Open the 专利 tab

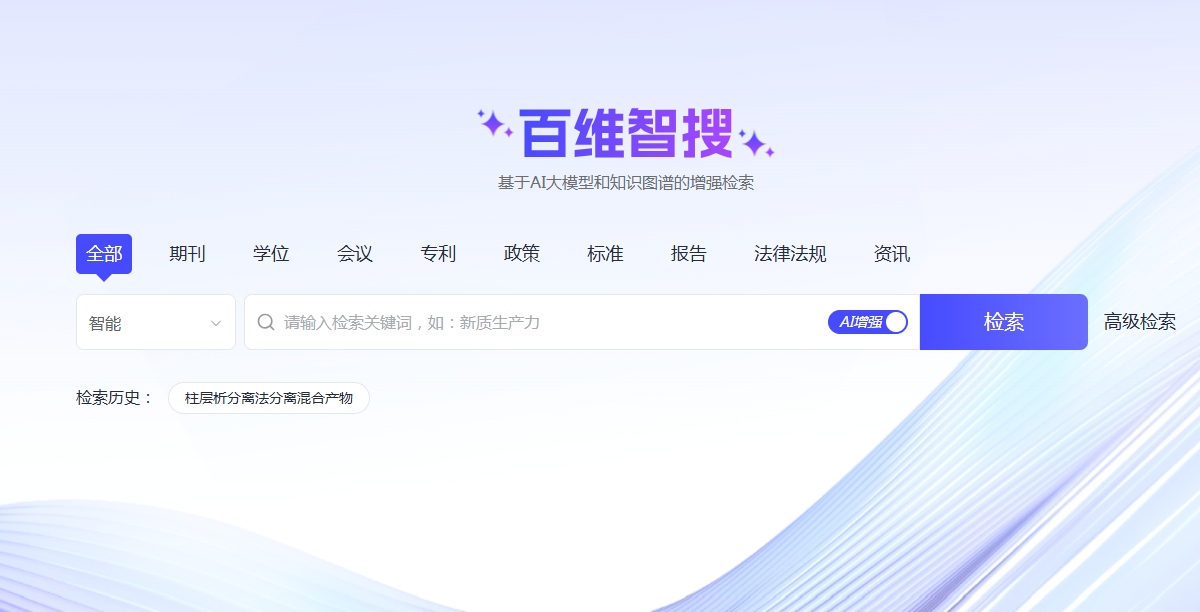pyautogui.click(x=438, y=254)
